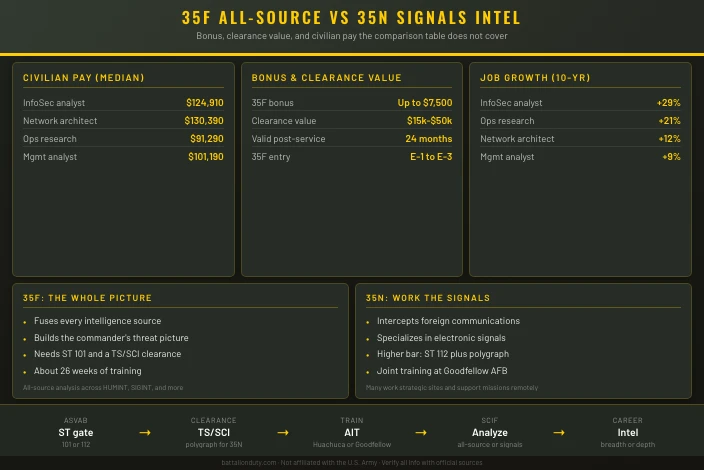This screenshot has height=470, width=704.
Task: Click the TS/SCI step in the pipeline
Action: pos(214,433)
